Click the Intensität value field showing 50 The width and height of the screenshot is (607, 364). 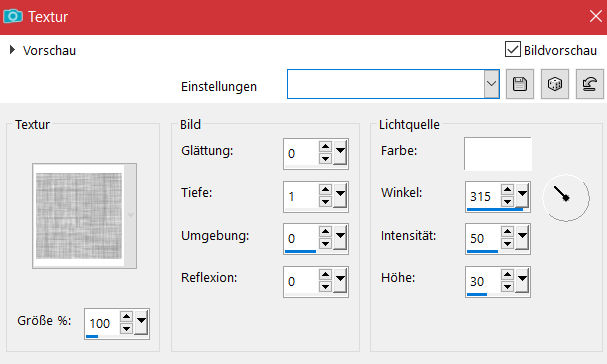tap(483, 238)
